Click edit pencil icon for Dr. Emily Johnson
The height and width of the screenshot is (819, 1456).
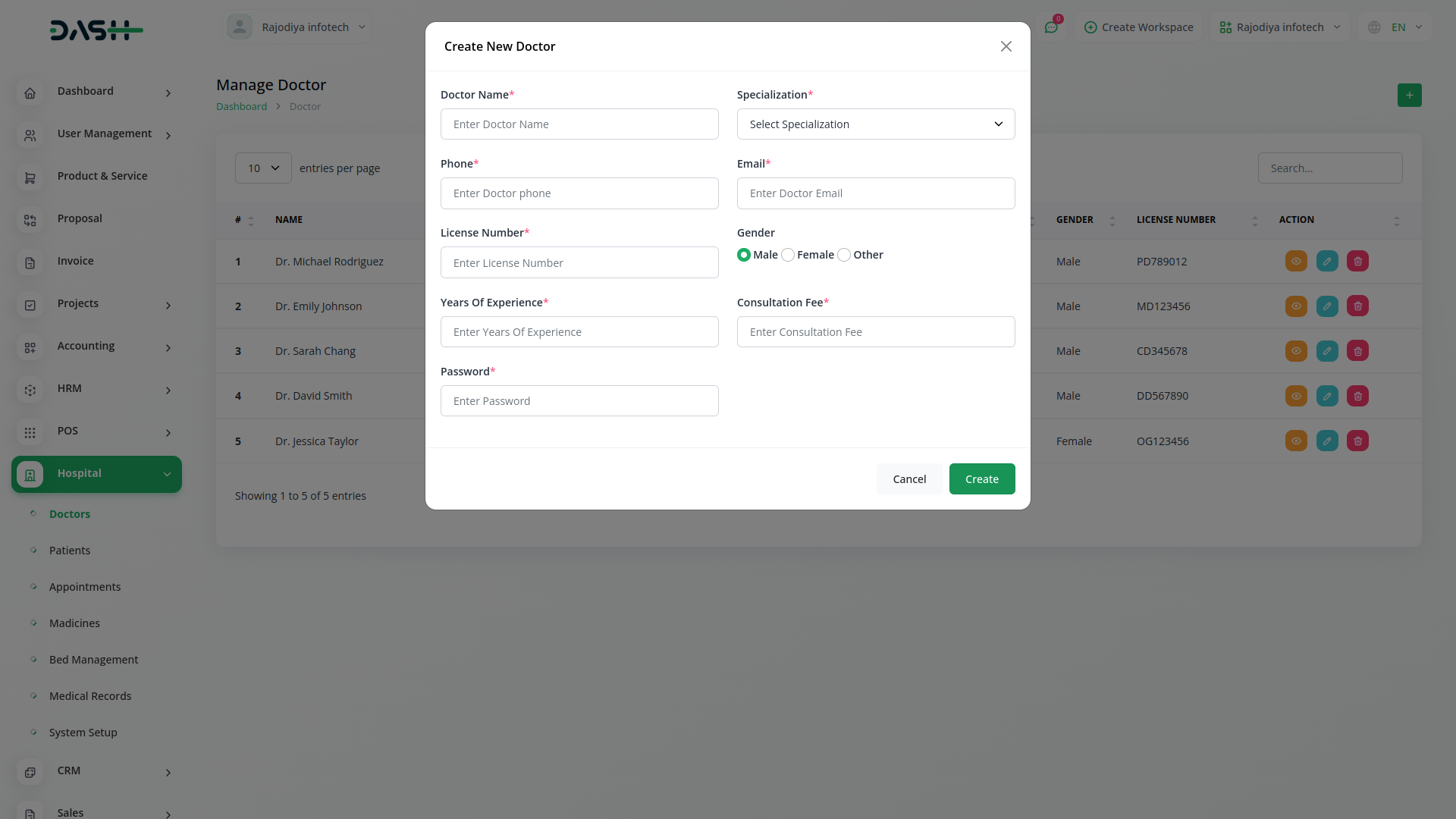point(1327,306)
